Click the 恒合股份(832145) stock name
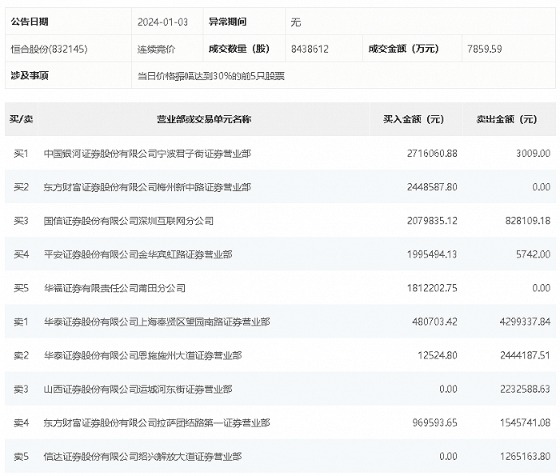The width and height of the screenshot is (560, 476). point(49,49)
